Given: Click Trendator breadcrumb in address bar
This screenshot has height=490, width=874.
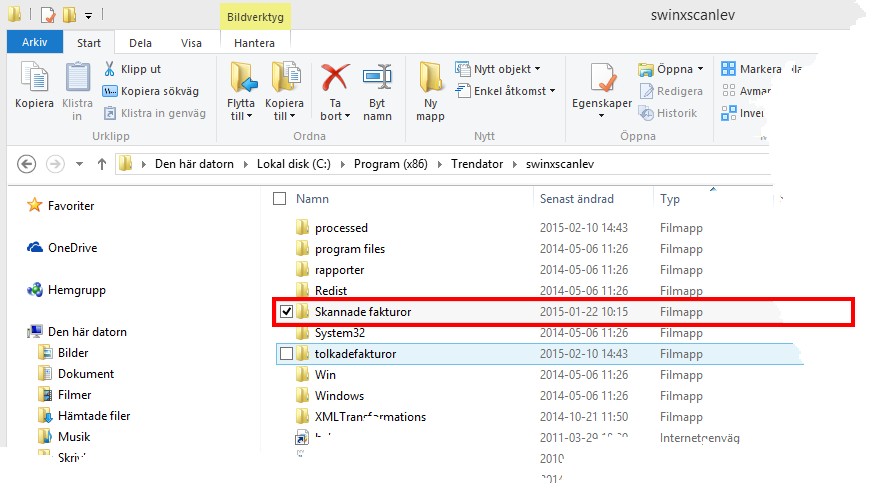Looking at the screenshot, I should click(477, 164).
